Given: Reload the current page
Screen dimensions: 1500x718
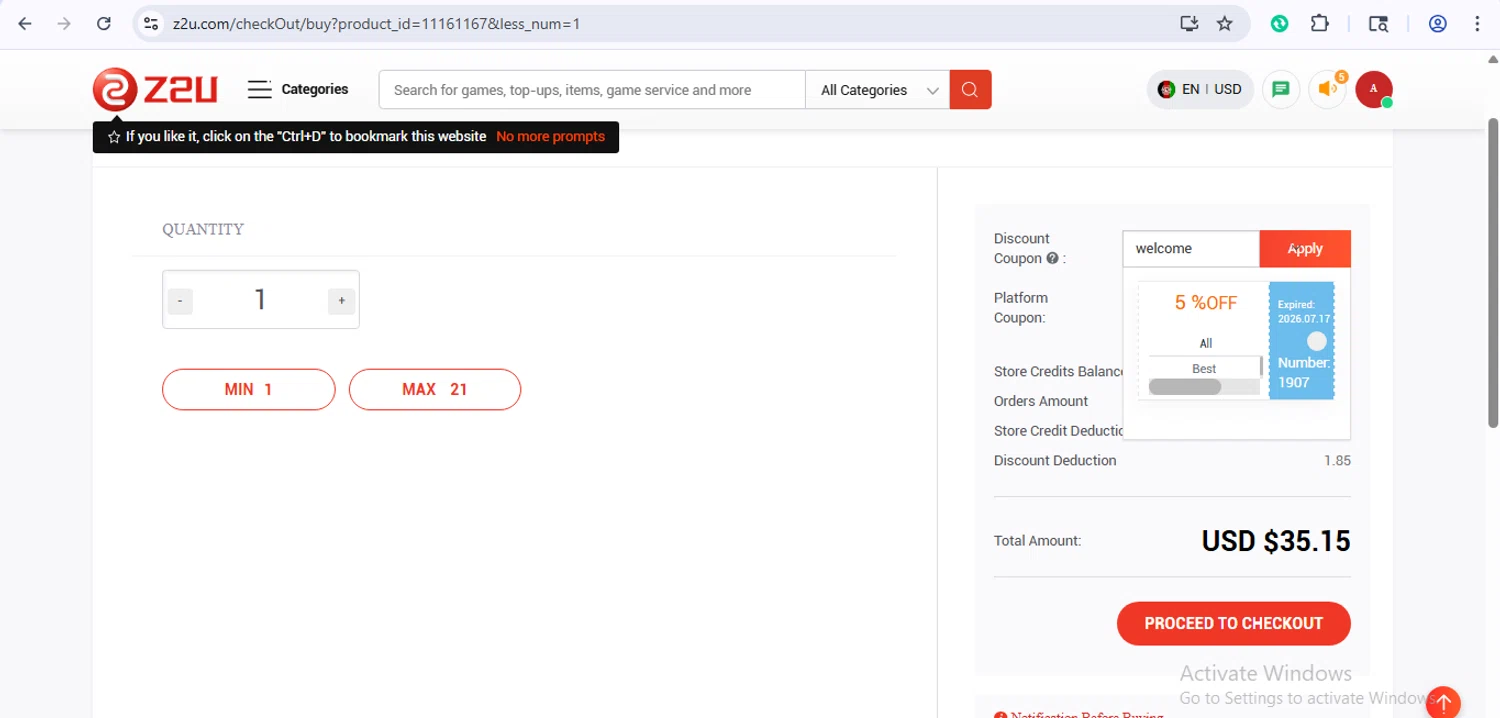Looking at the screenshot, I should click(x=104, y=24).
